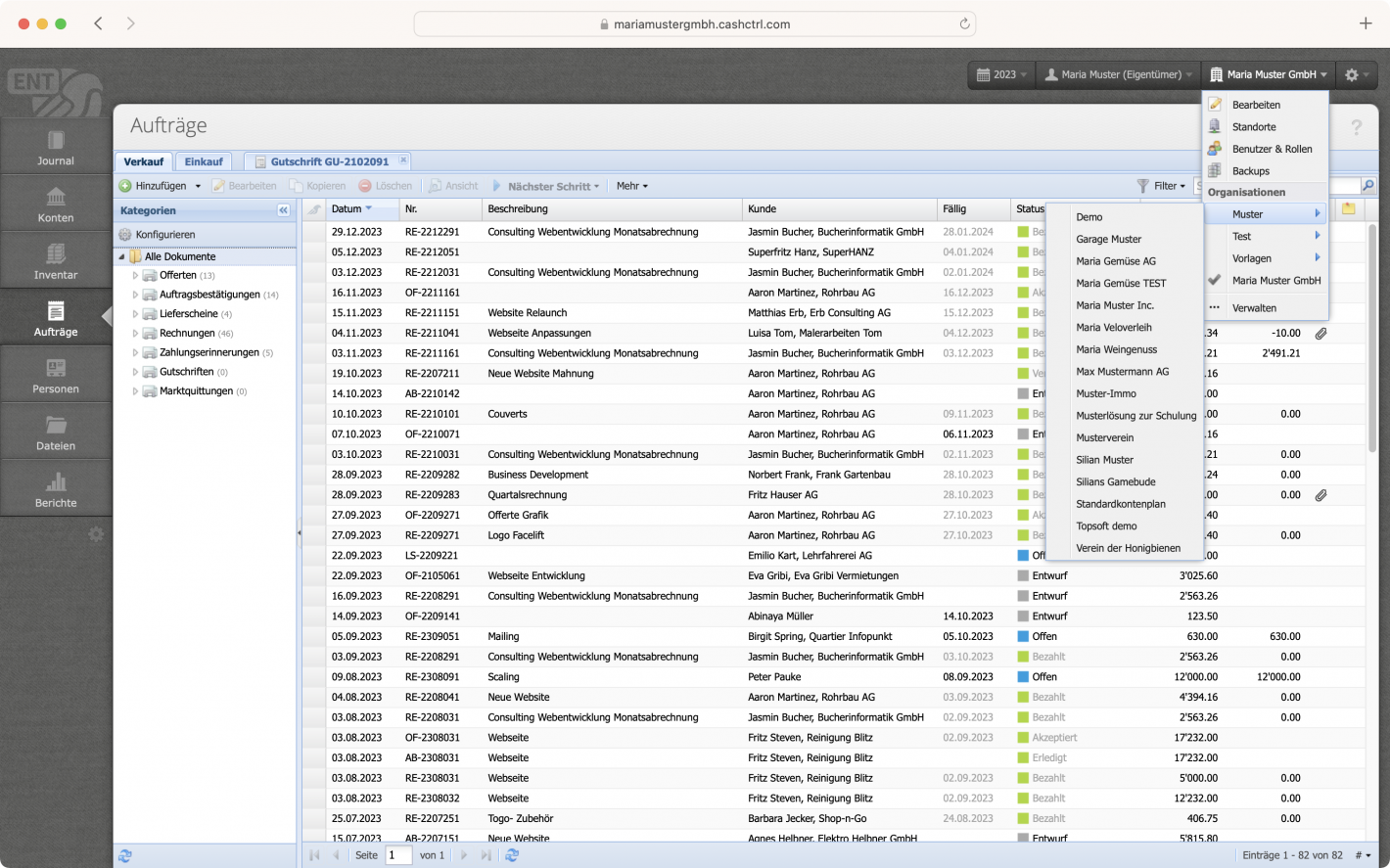Open the Konfigurieren gear in Kategorien panel
1390x868 pixels.
pyautogui.click(x=126, y=235)
